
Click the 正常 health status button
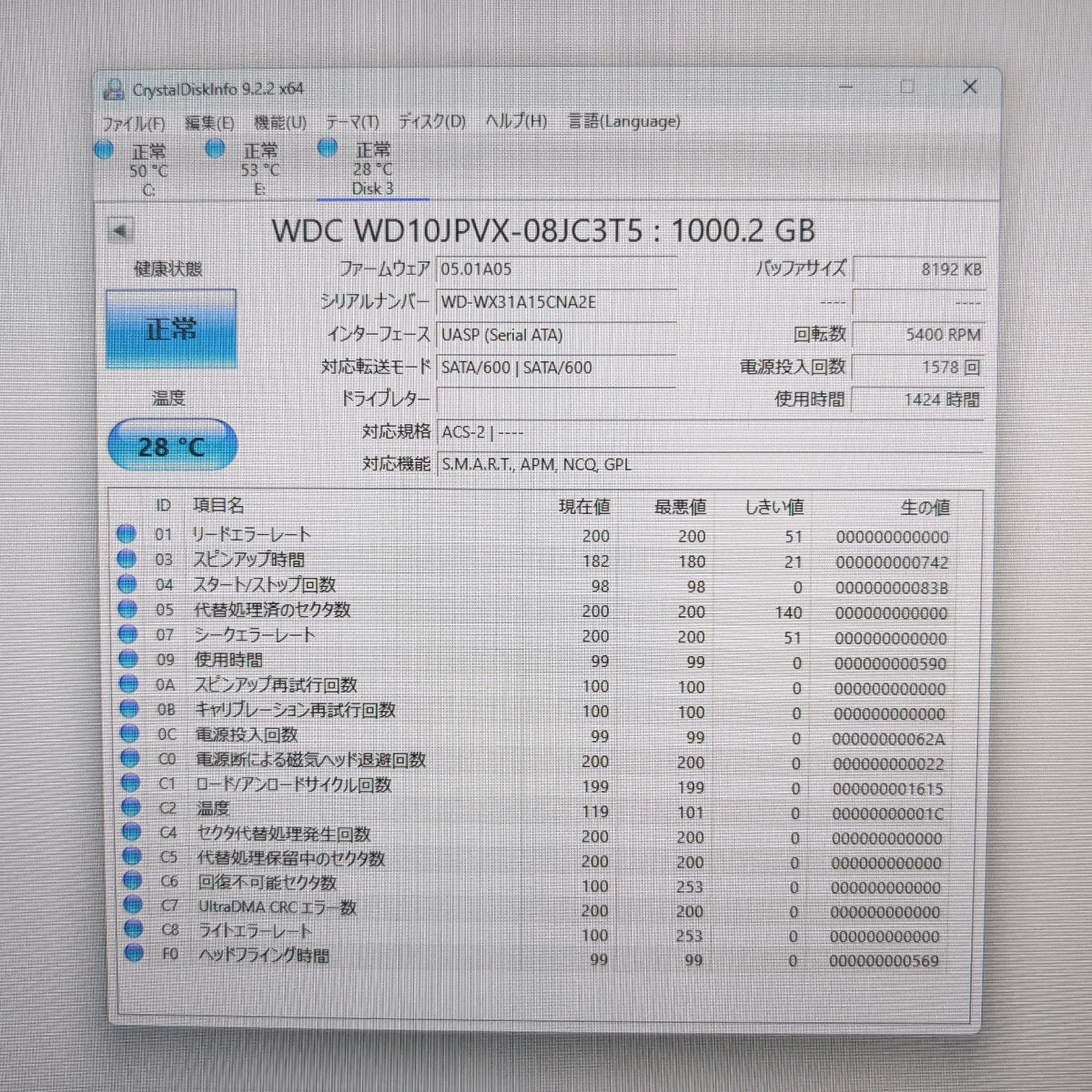pyautogui.click(x=171, y=329)
